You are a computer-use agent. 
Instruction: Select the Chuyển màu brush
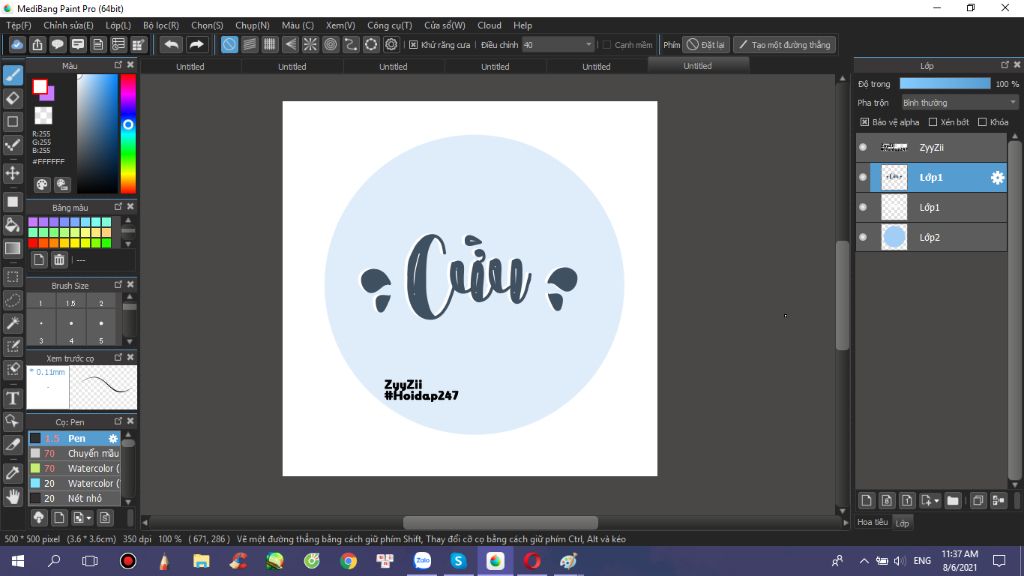tap(74, 453)
